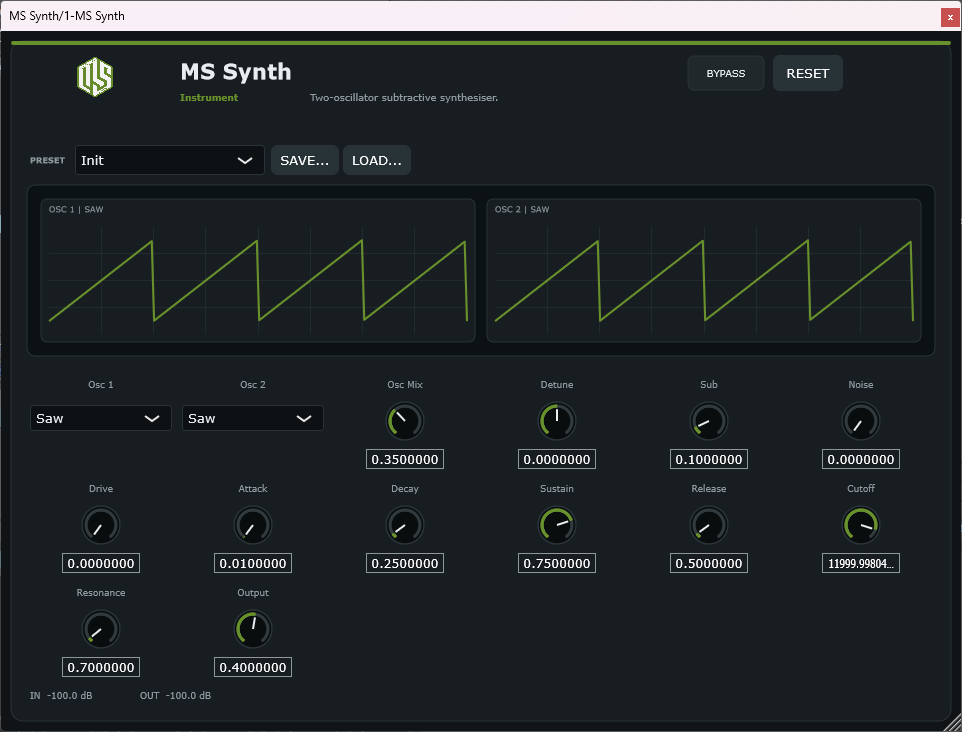Click the IN -100.0 dB level readout
962x732 pixels.
click(61, 695)
